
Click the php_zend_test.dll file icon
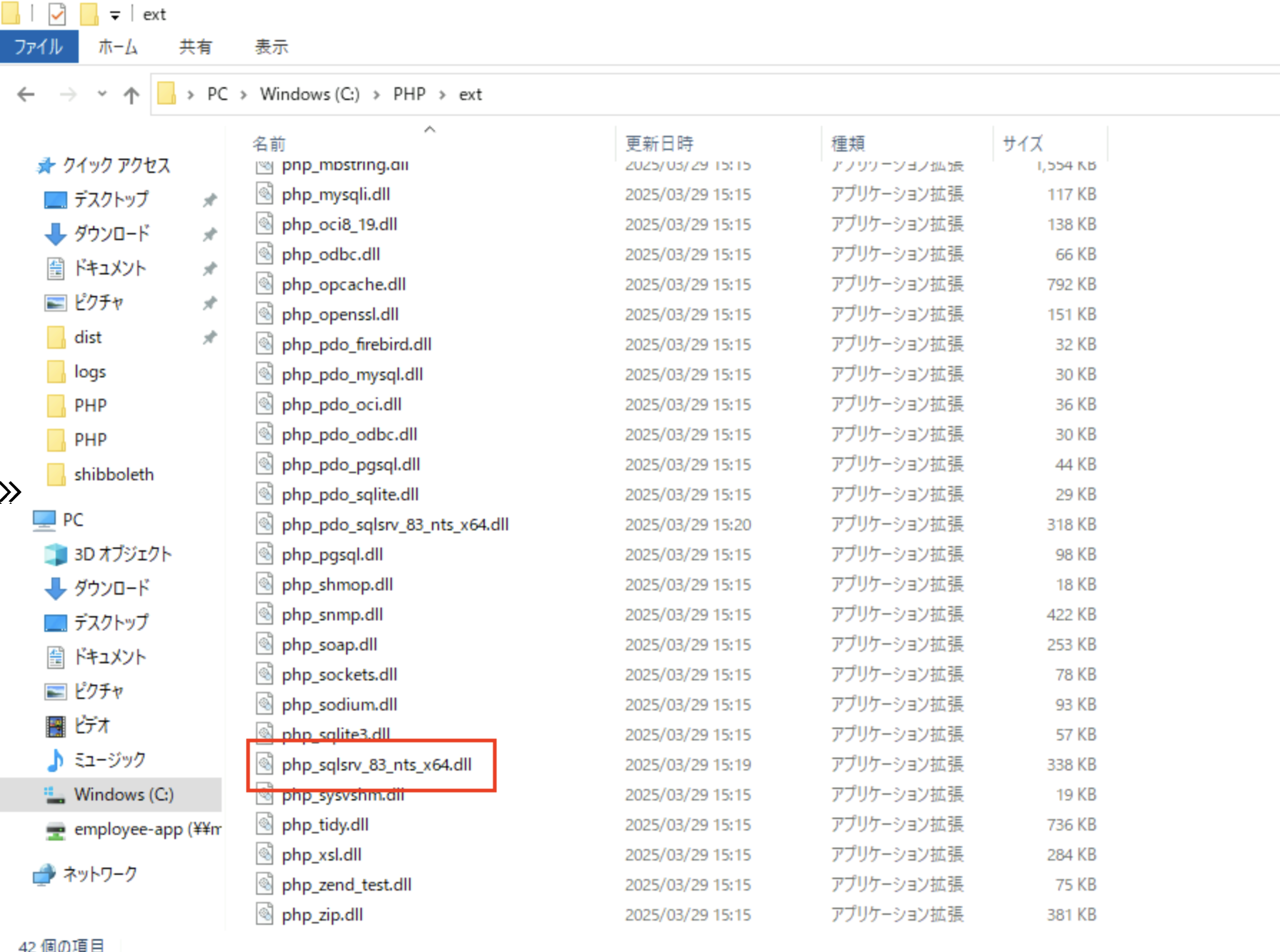tap(265, 884)
